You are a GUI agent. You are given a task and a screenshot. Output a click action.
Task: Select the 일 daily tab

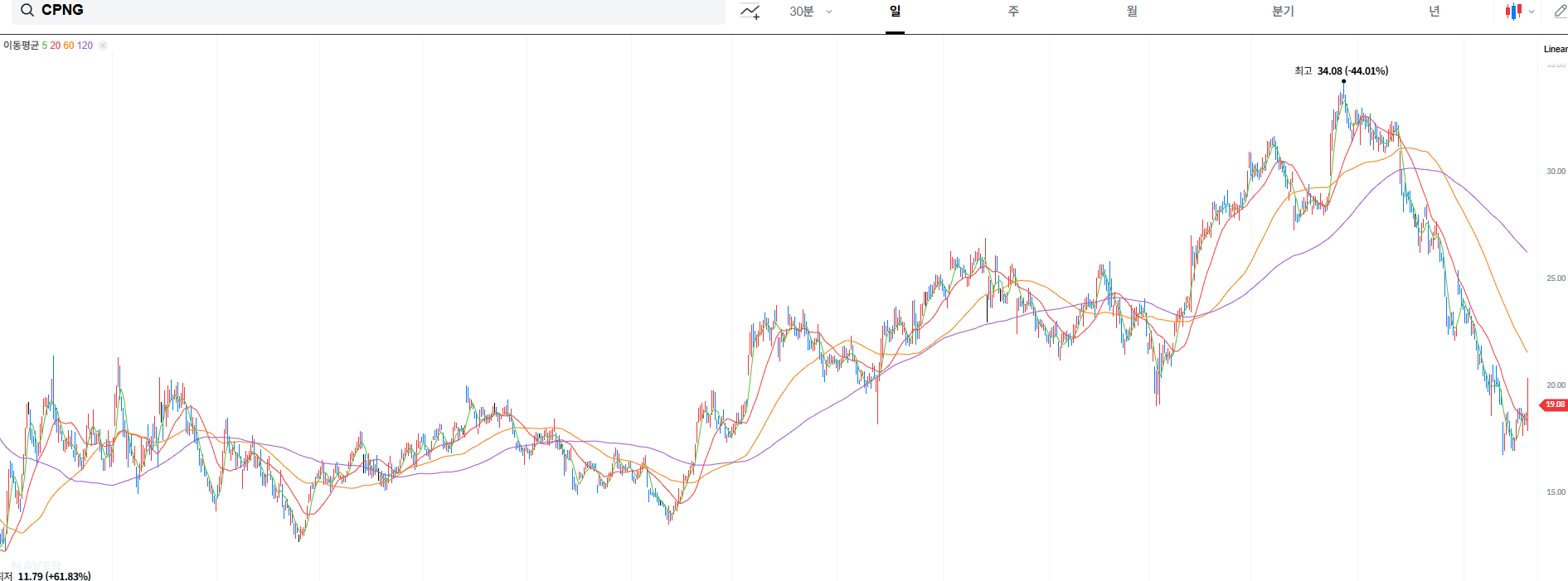(895, 12)
